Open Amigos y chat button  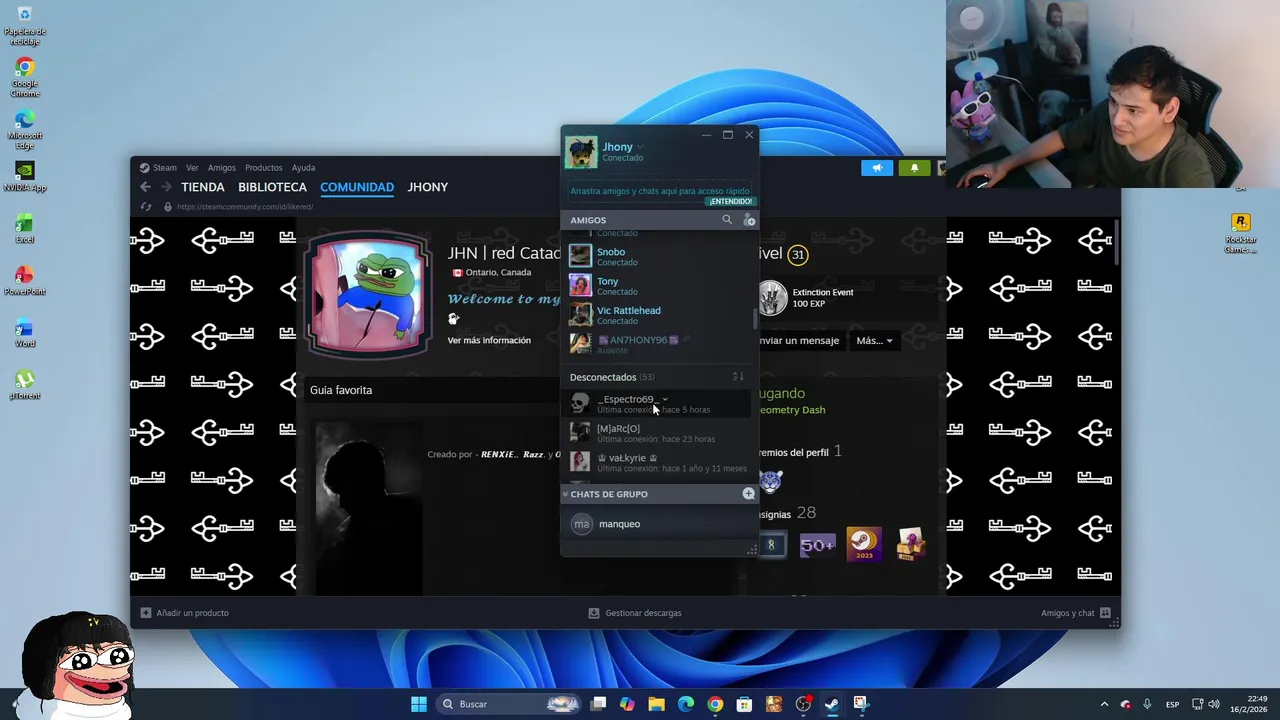tap(1075, 613)
